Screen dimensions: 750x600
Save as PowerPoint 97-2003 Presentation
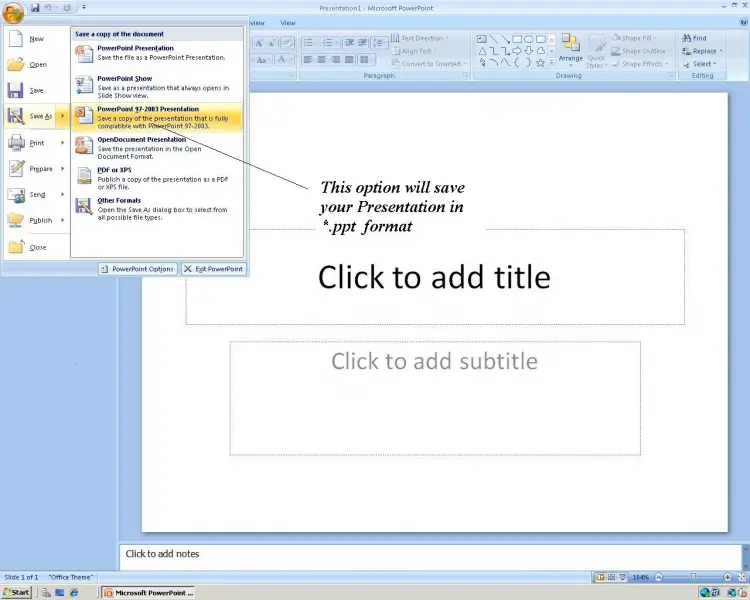[157, 117]
